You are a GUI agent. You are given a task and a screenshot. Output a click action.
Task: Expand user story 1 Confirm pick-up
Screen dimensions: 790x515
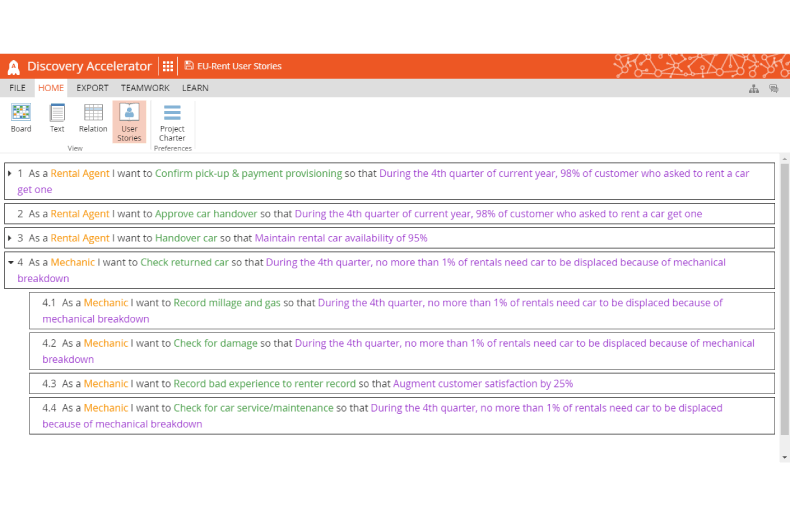(10, 173)
